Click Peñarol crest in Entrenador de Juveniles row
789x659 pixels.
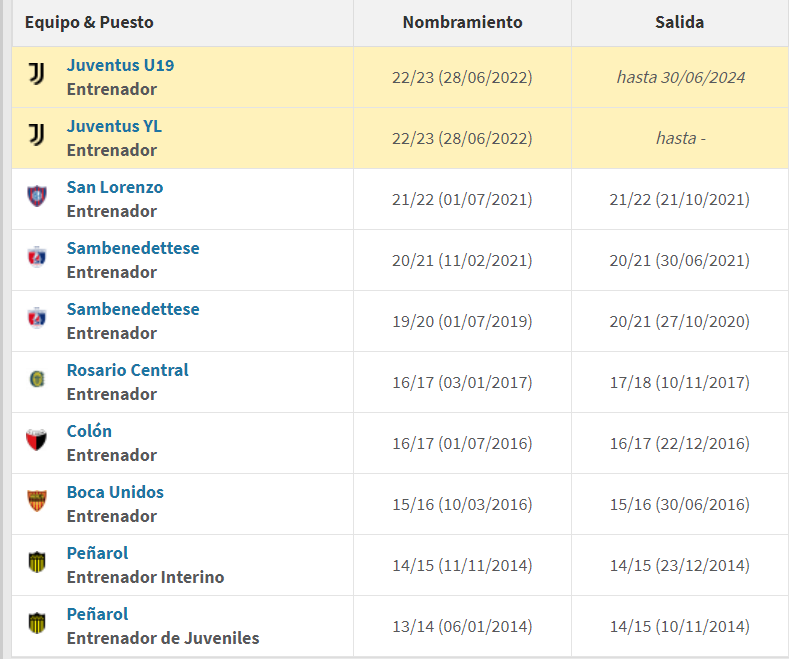37,623
